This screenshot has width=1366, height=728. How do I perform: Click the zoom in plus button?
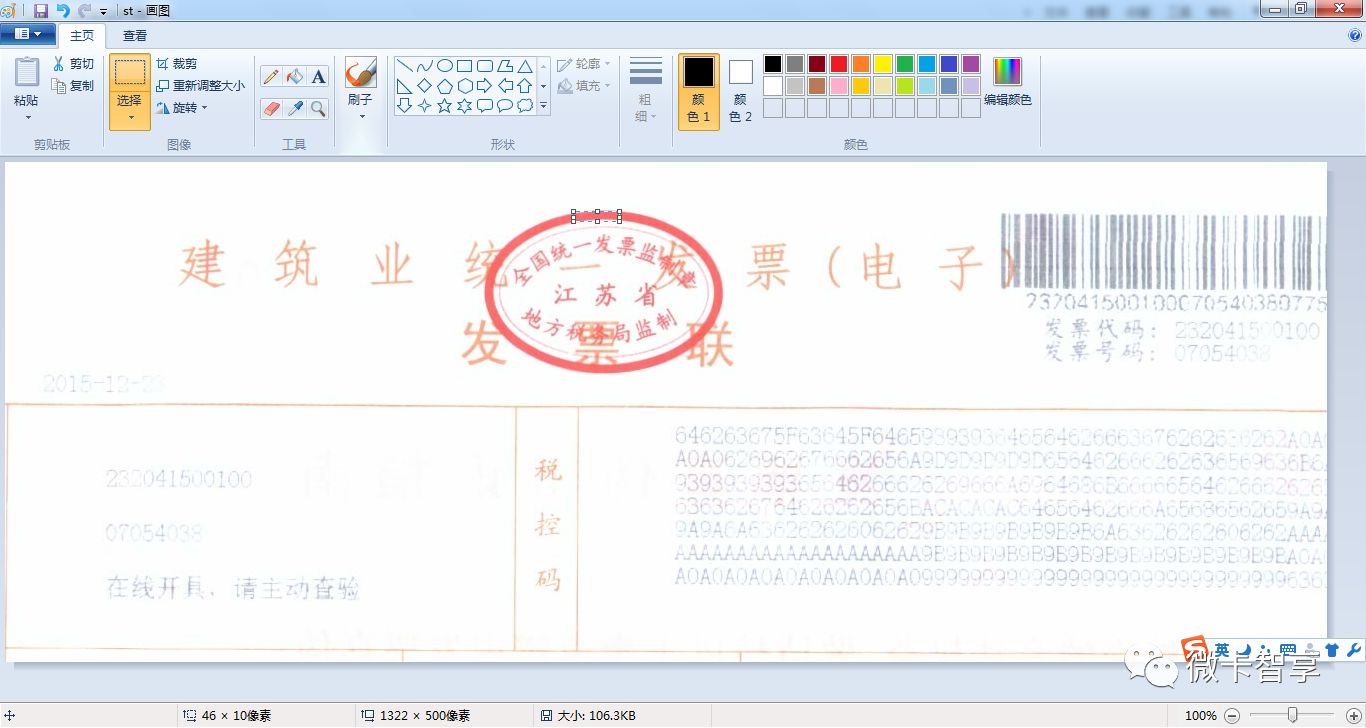[x=1354, y=715]
